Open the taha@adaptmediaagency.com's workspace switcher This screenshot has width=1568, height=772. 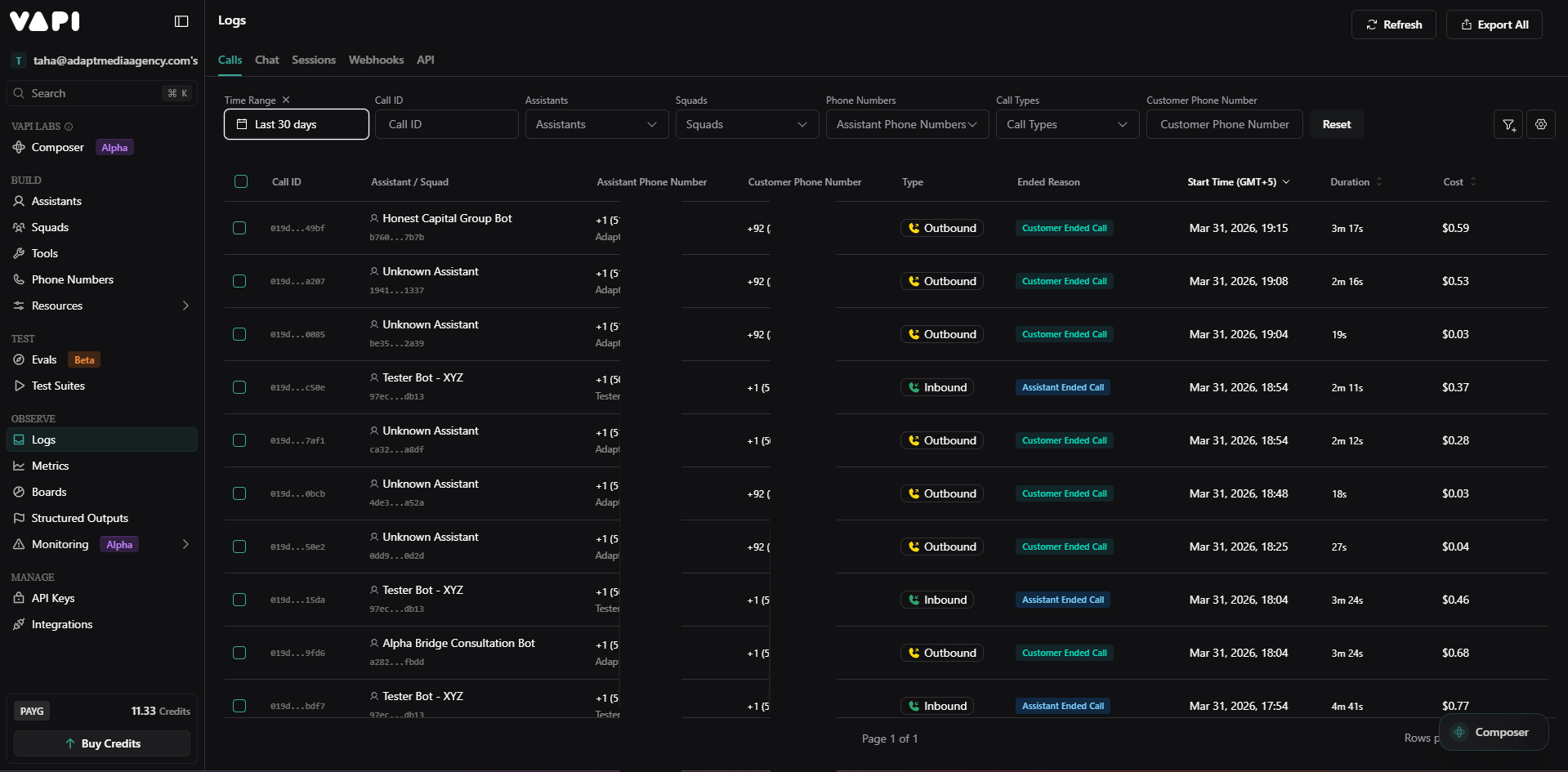coord(105,60)
